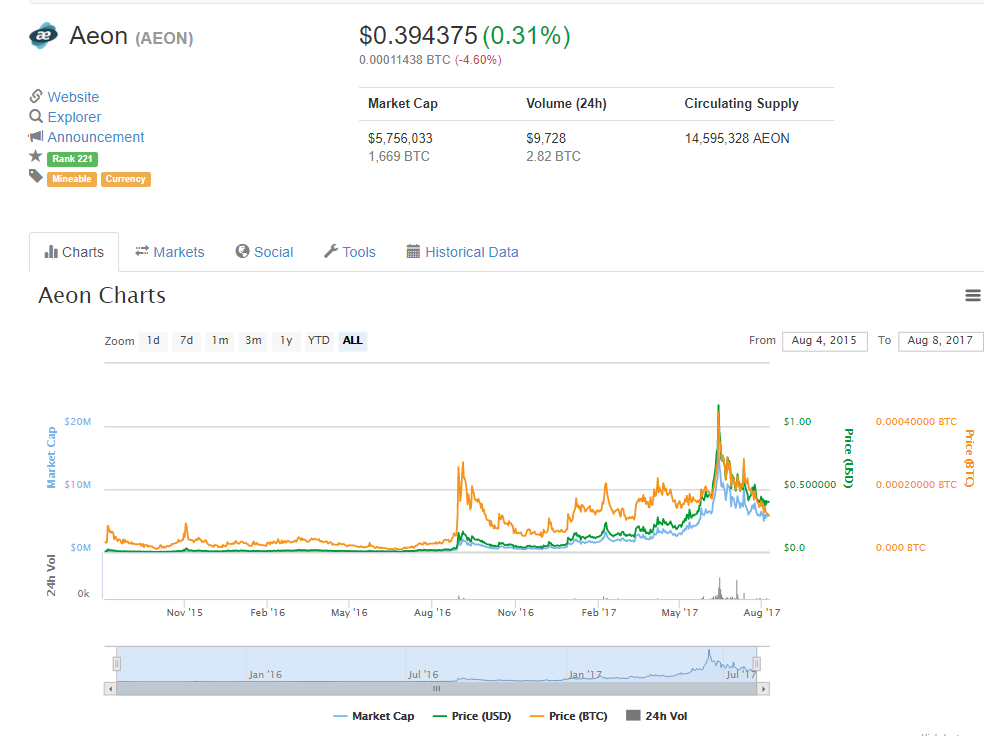
Task: Click the 14,595,328 AEON supply value
Action: 737,138
